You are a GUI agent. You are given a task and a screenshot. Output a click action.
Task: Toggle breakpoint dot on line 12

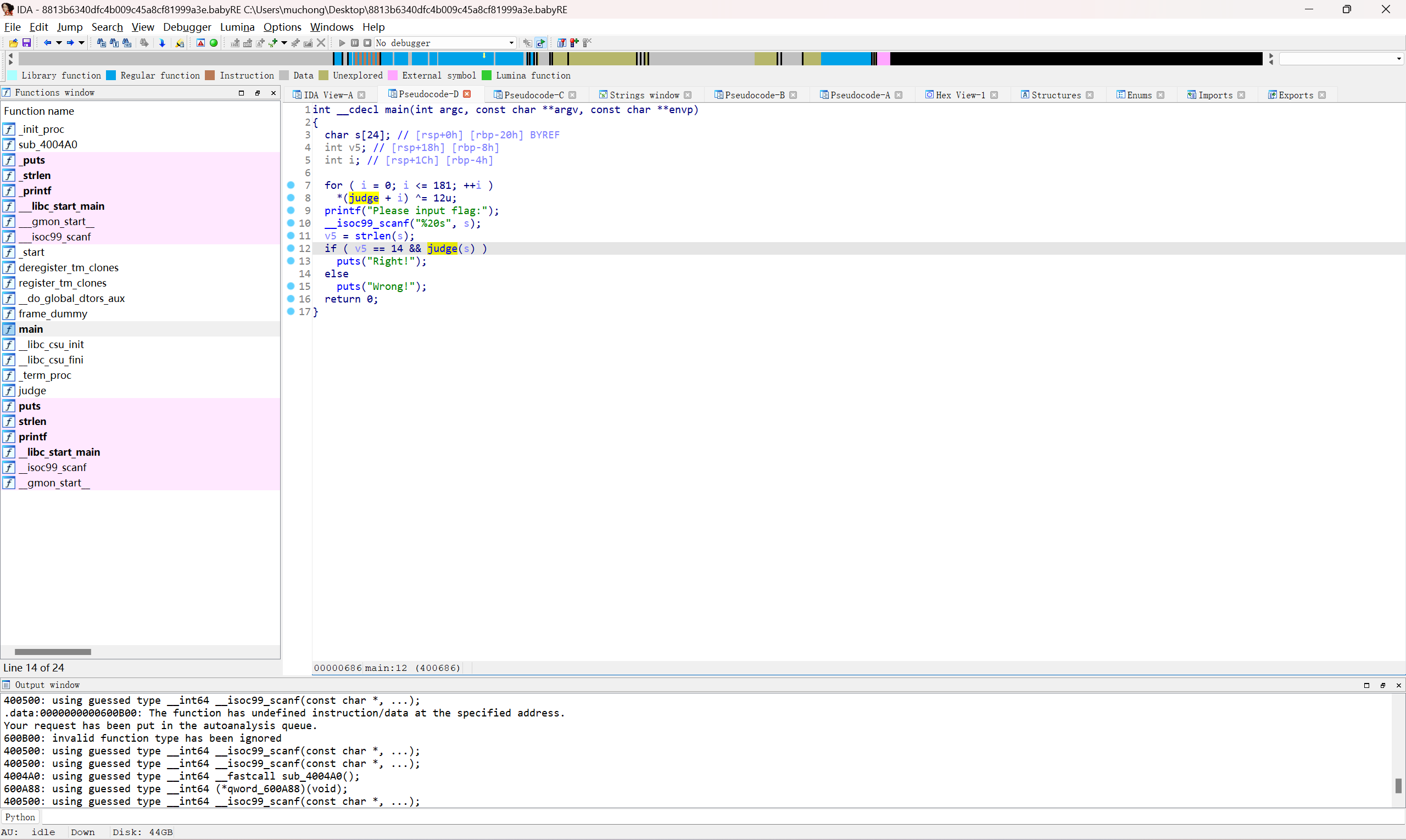pyautogui.click(x=291, y=249)
